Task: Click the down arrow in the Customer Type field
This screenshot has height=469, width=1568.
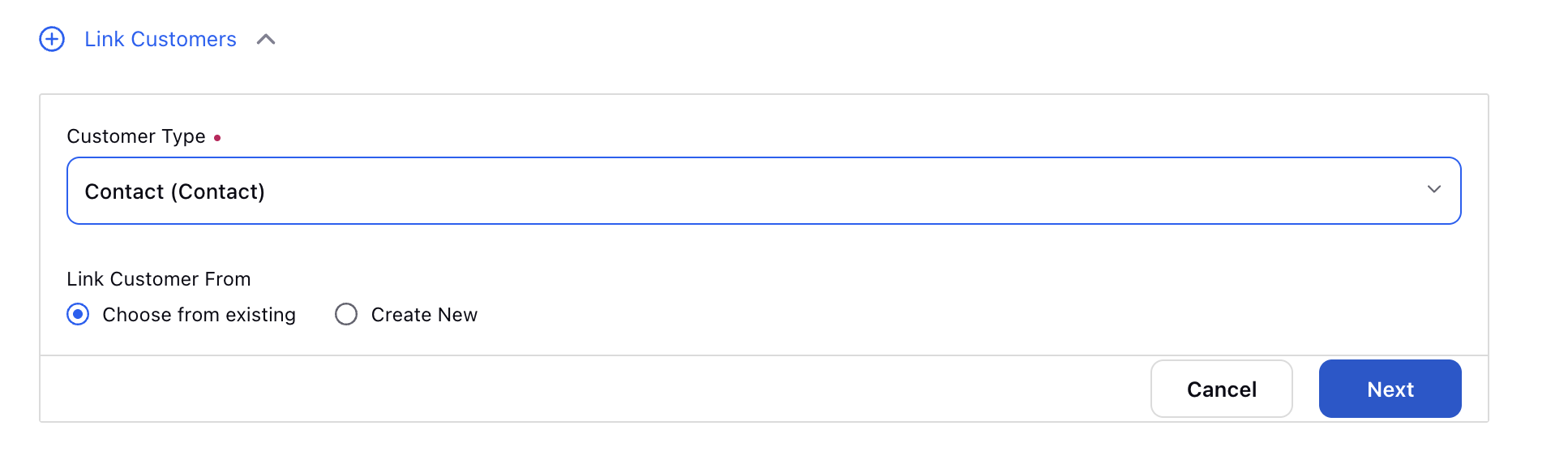Action: click(1434, 189)
